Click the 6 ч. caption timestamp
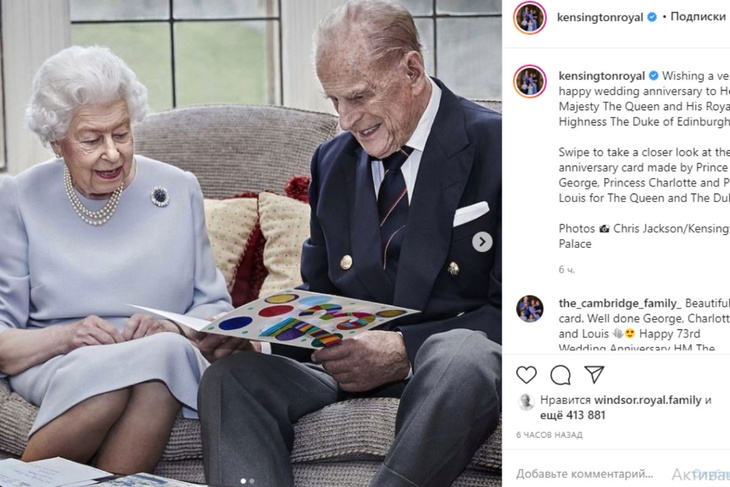 567,270
